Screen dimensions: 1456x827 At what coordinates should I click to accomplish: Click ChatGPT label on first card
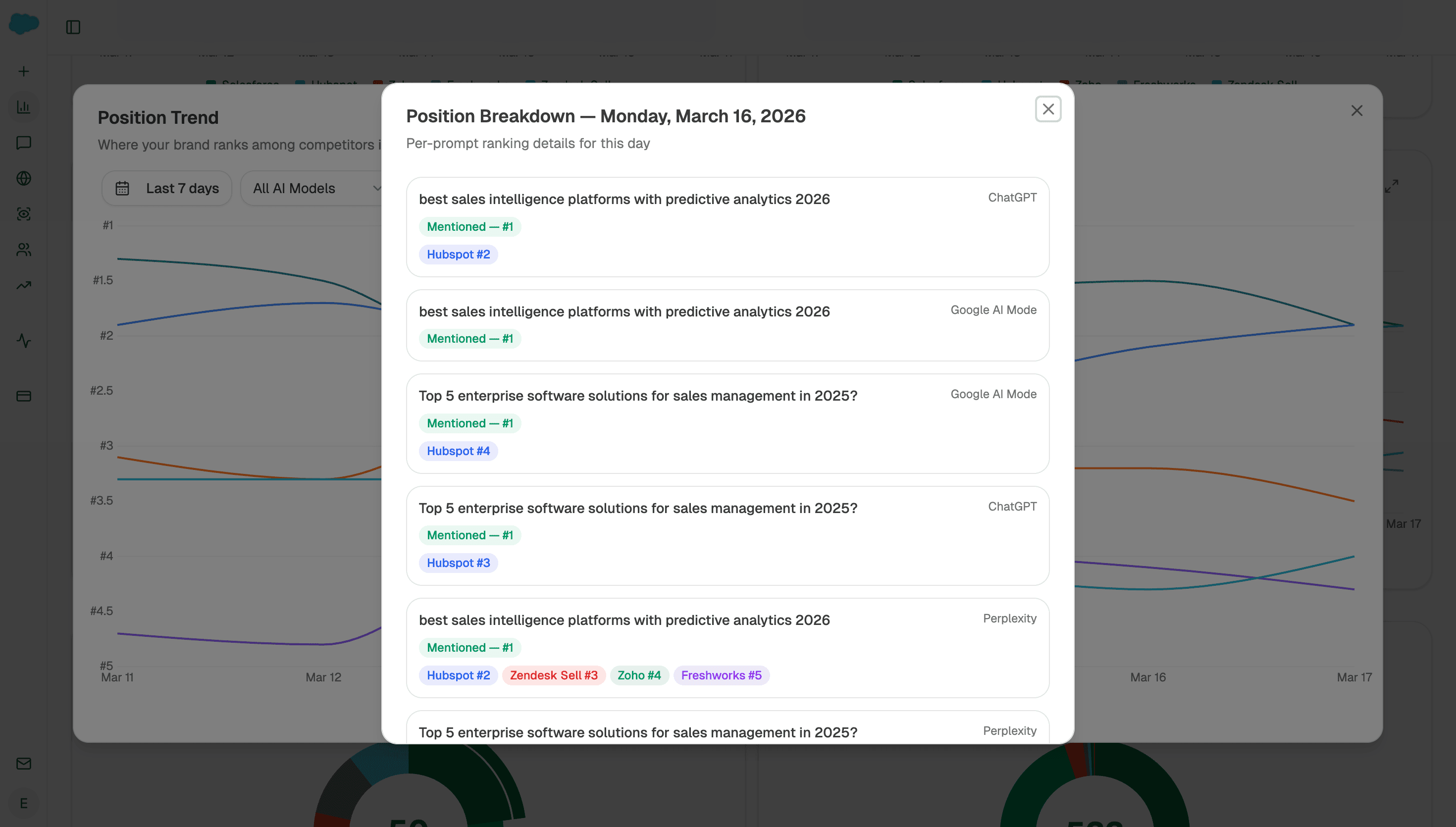point(1012,198)
